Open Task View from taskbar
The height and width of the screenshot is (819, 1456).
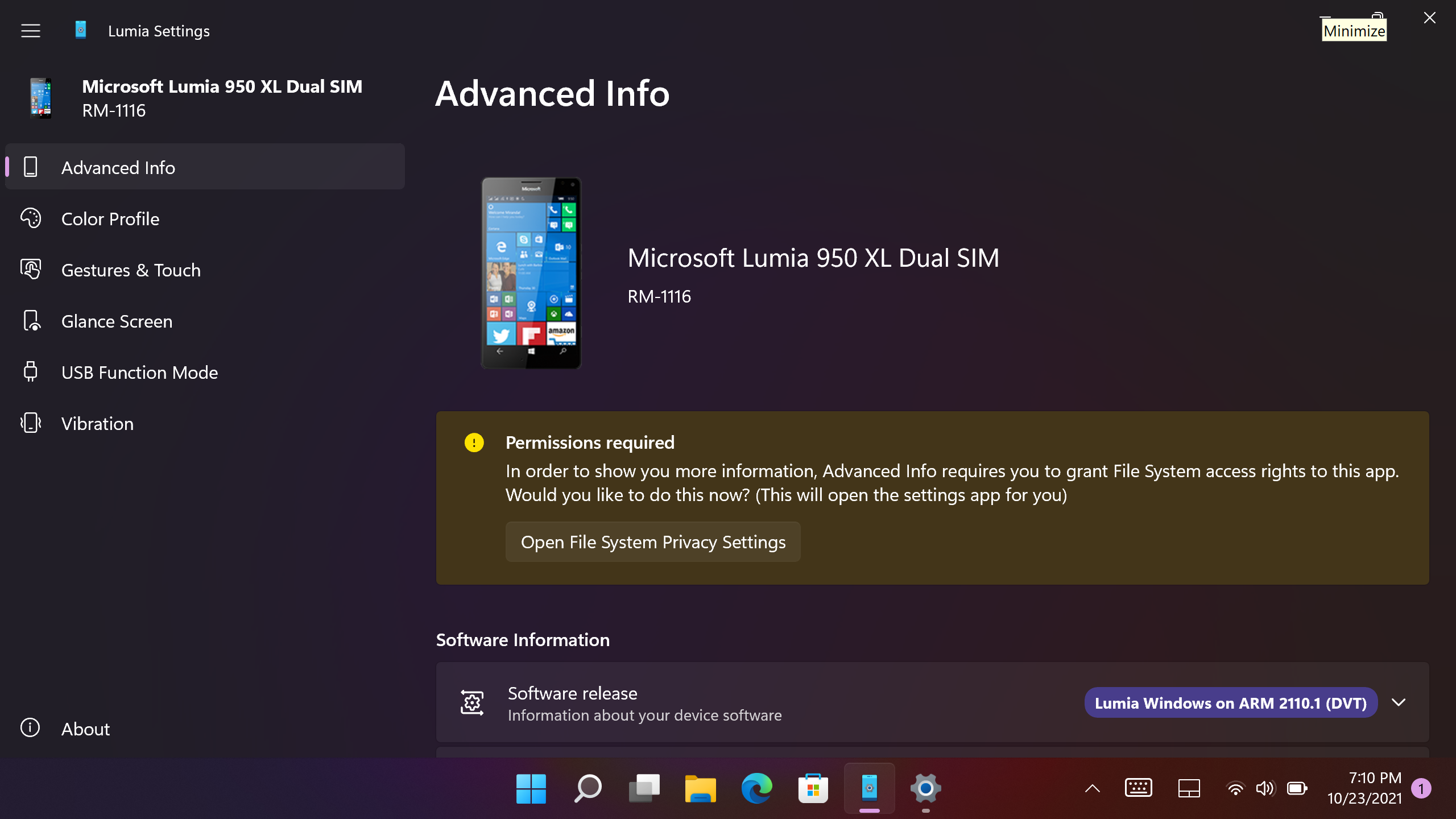click(x=644, y=789)
